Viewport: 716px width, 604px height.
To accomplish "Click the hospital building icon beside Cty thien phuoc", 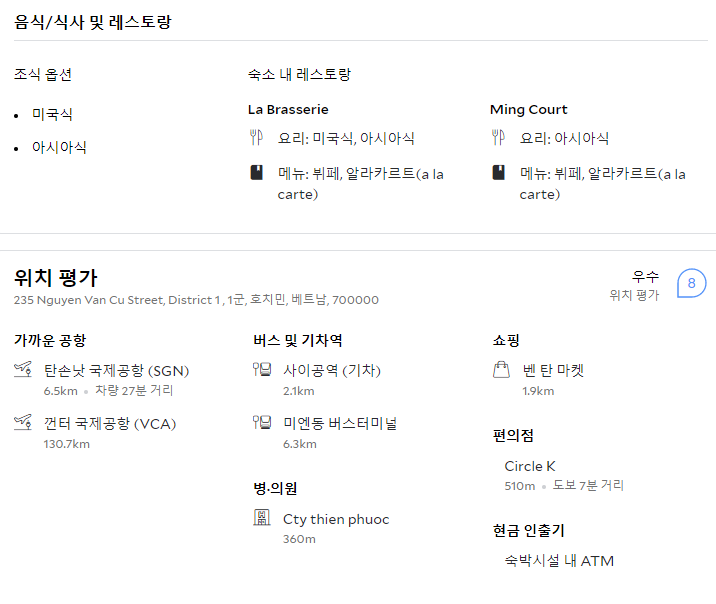I will coord(262,518).
